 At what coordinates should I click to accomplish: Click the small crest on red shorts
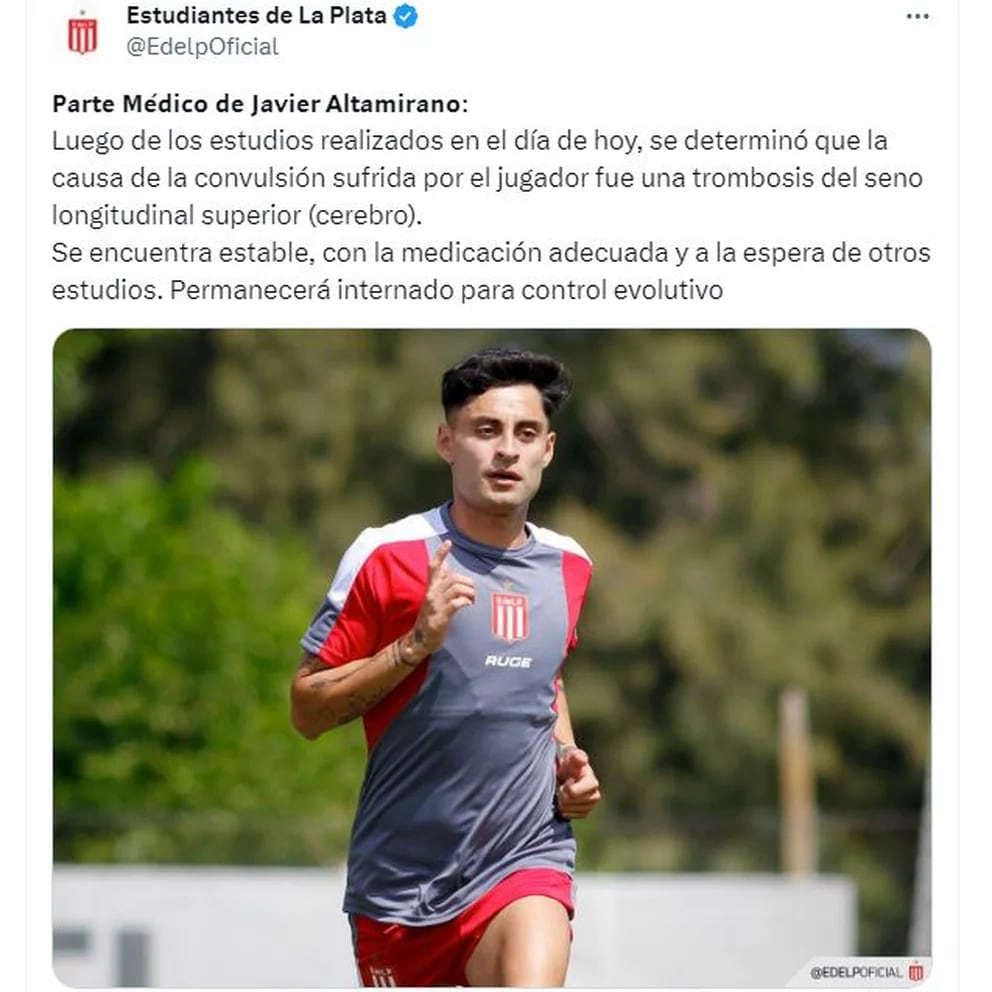click(381, 975)
